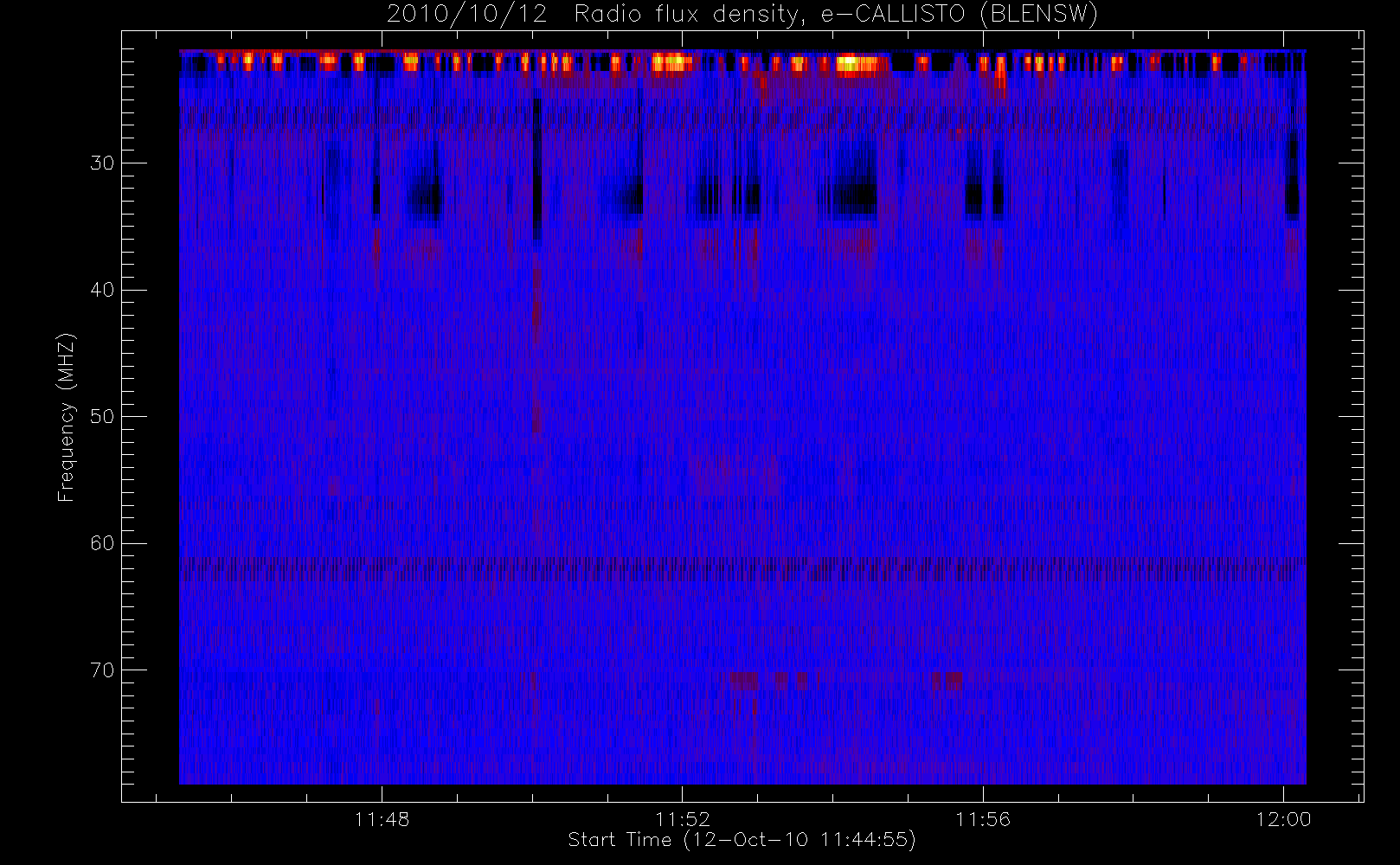Click the 11:56 time tick label
This screenshot has width=1400, height=865.
[x=983, y=819]
